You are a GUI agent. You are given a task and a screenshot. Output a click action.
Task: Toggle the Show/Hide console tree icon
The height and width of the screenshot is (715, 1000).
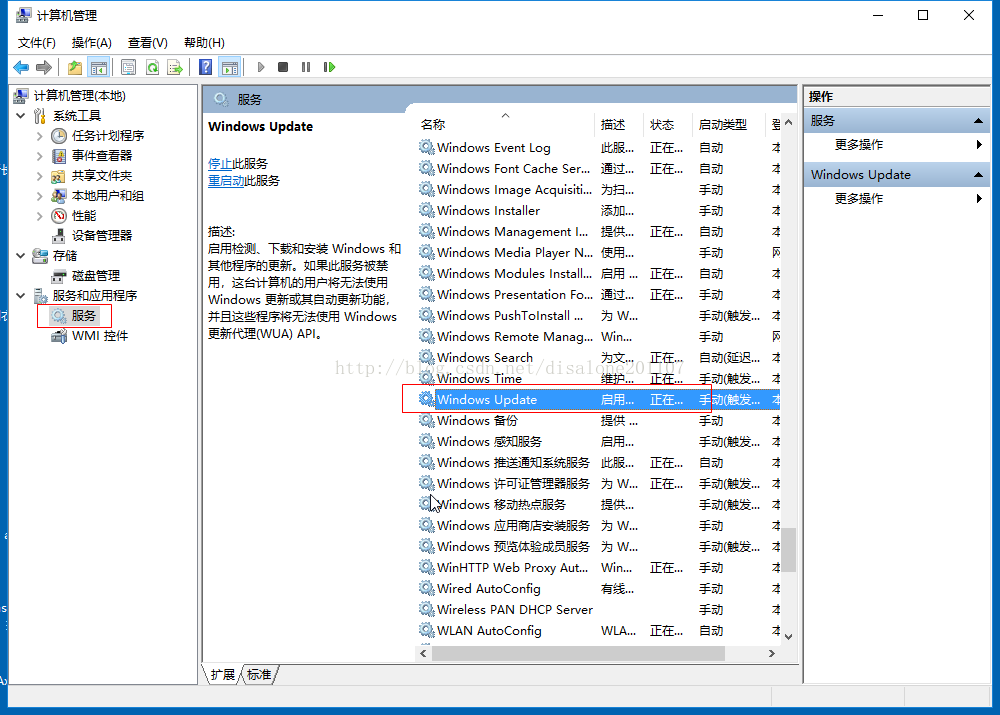(x=99, y=67)
